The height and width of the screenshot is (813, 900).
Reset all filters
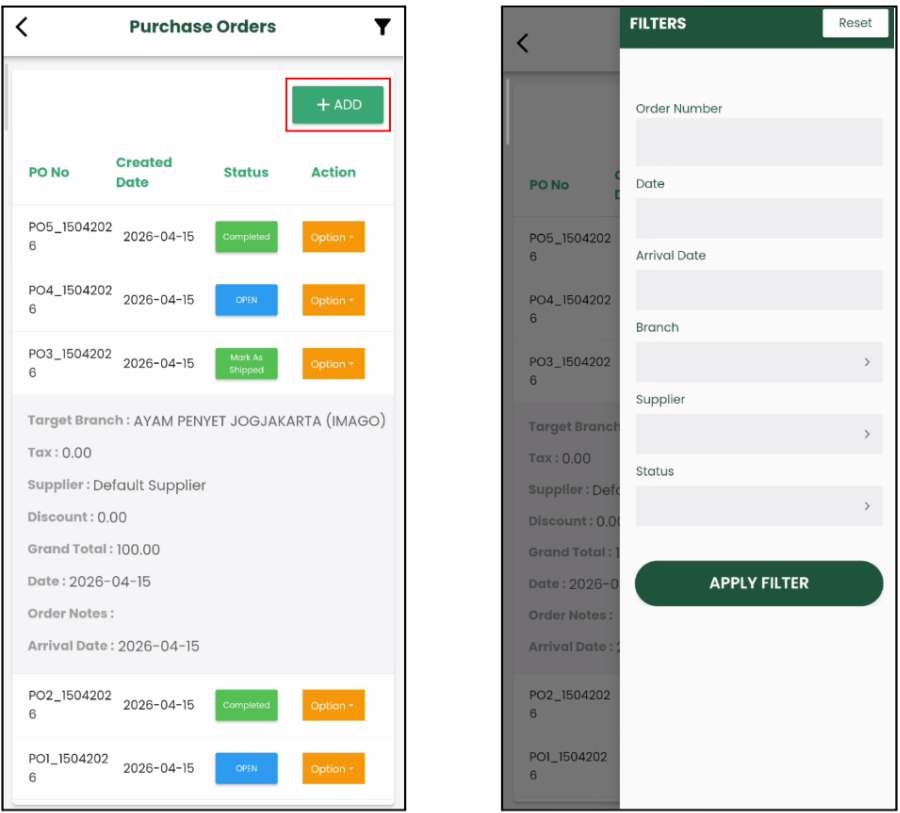(855, 23)
